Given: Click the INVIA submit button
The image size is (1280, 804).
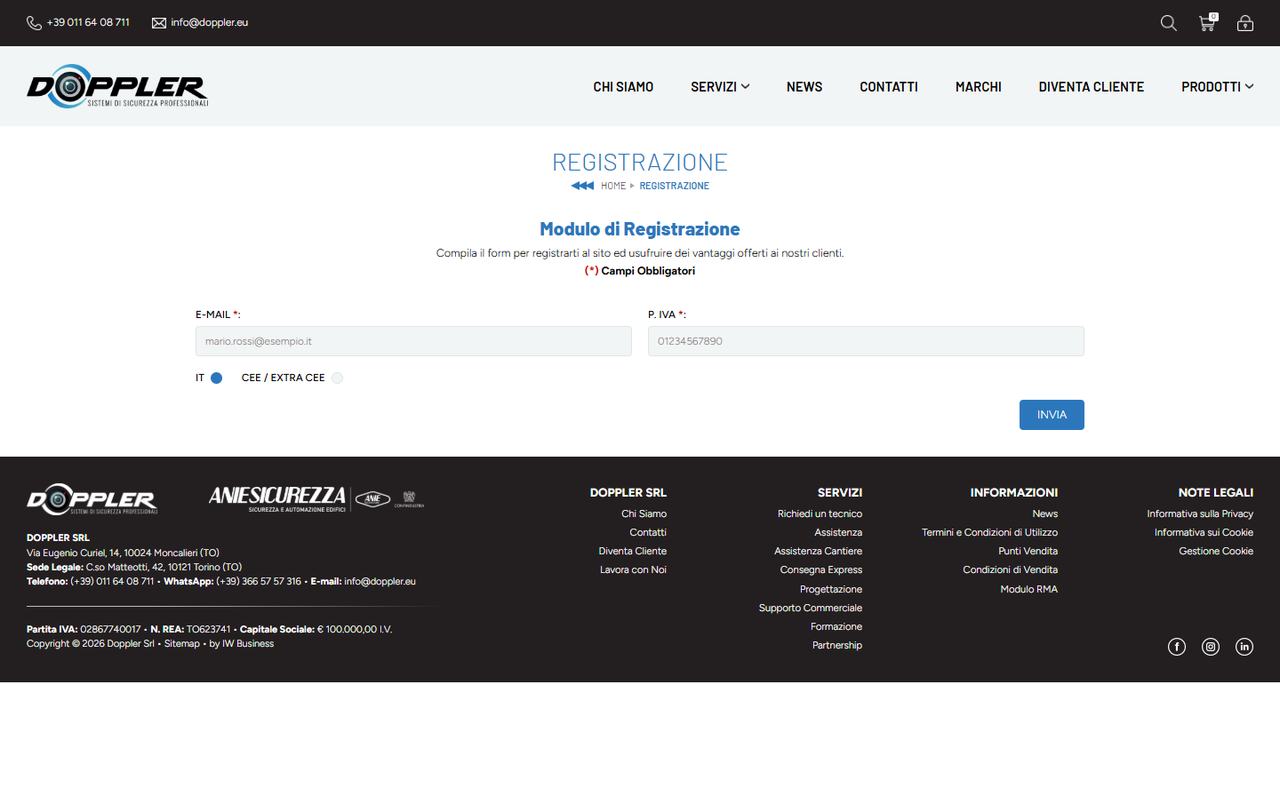Looking at the screenshot, I should pyautogui.click(x=1052, y=415).
